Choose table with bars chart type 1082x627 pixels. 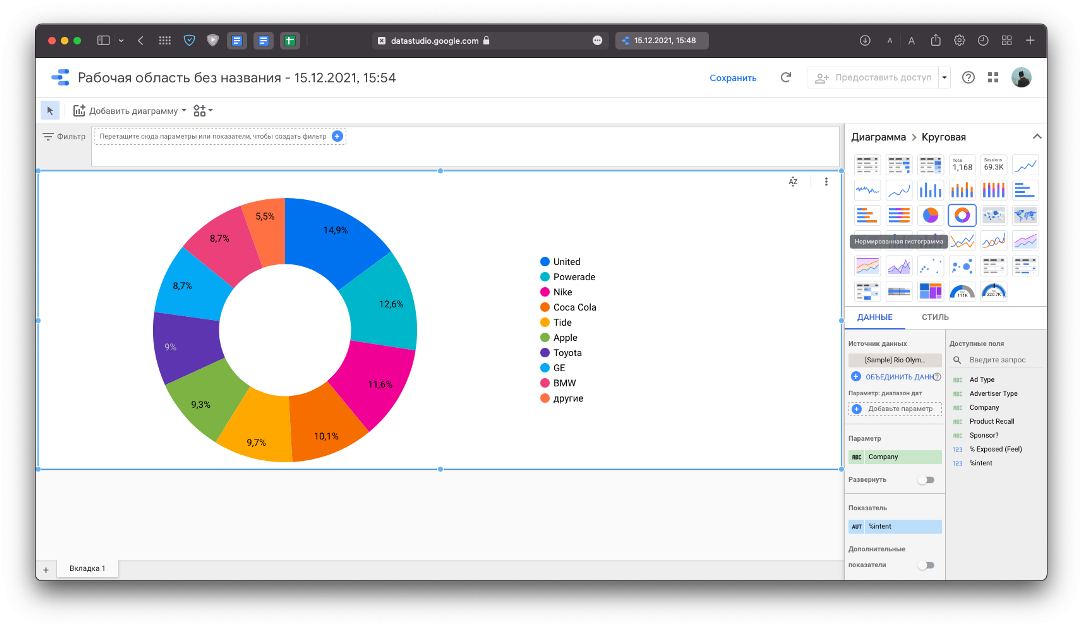coord(898,165)
